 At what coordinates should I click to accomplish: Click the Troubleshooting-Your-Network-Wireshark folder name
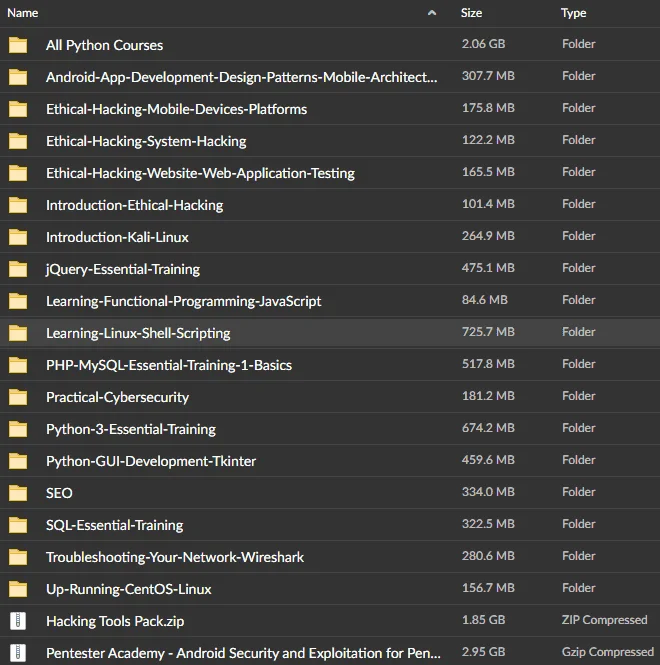click(x=175, y=557)
